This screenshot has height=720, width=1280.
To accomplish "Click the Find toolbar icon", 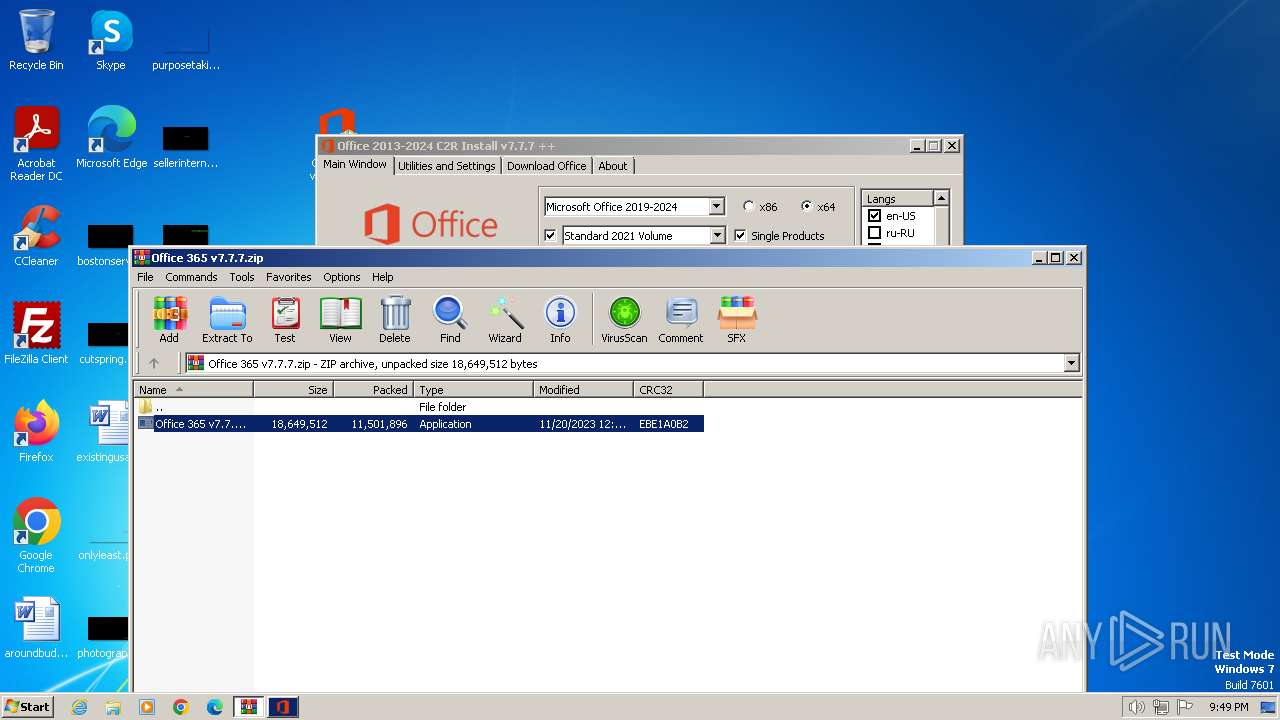I will click(x=450, y=320).
